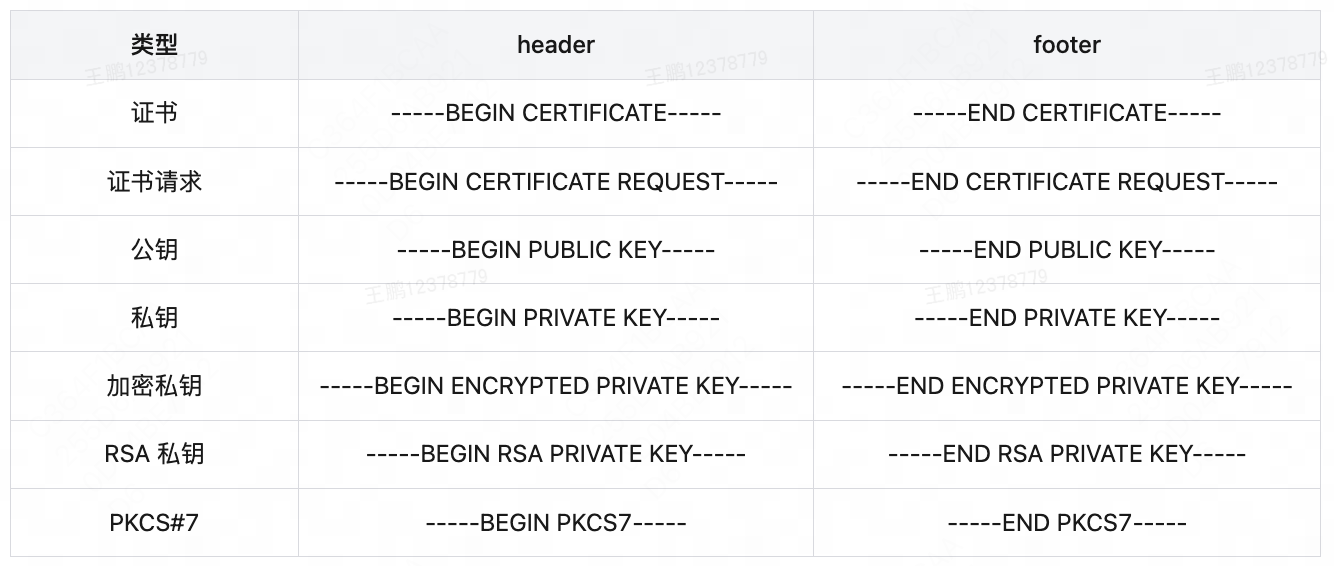The height and width of the screenshot is (566, 1334).
Task: Select the 证书 row label cell
Action: tap(154, 113)
